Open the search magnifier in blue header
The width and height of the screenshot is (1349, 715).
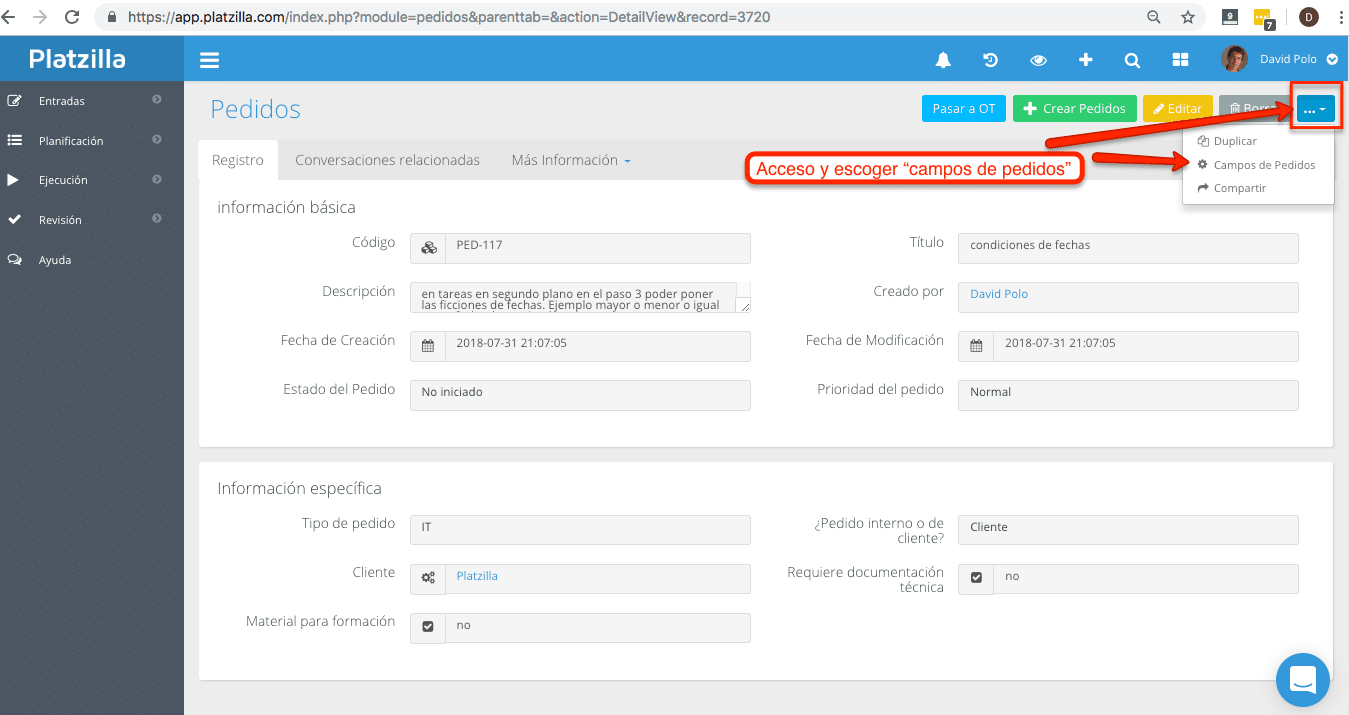point(1132,60)
